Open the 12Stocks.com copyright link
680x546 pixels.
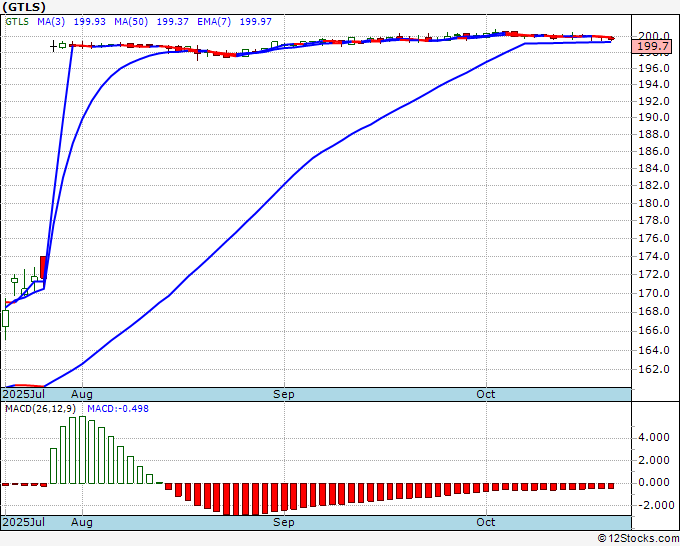638,538
